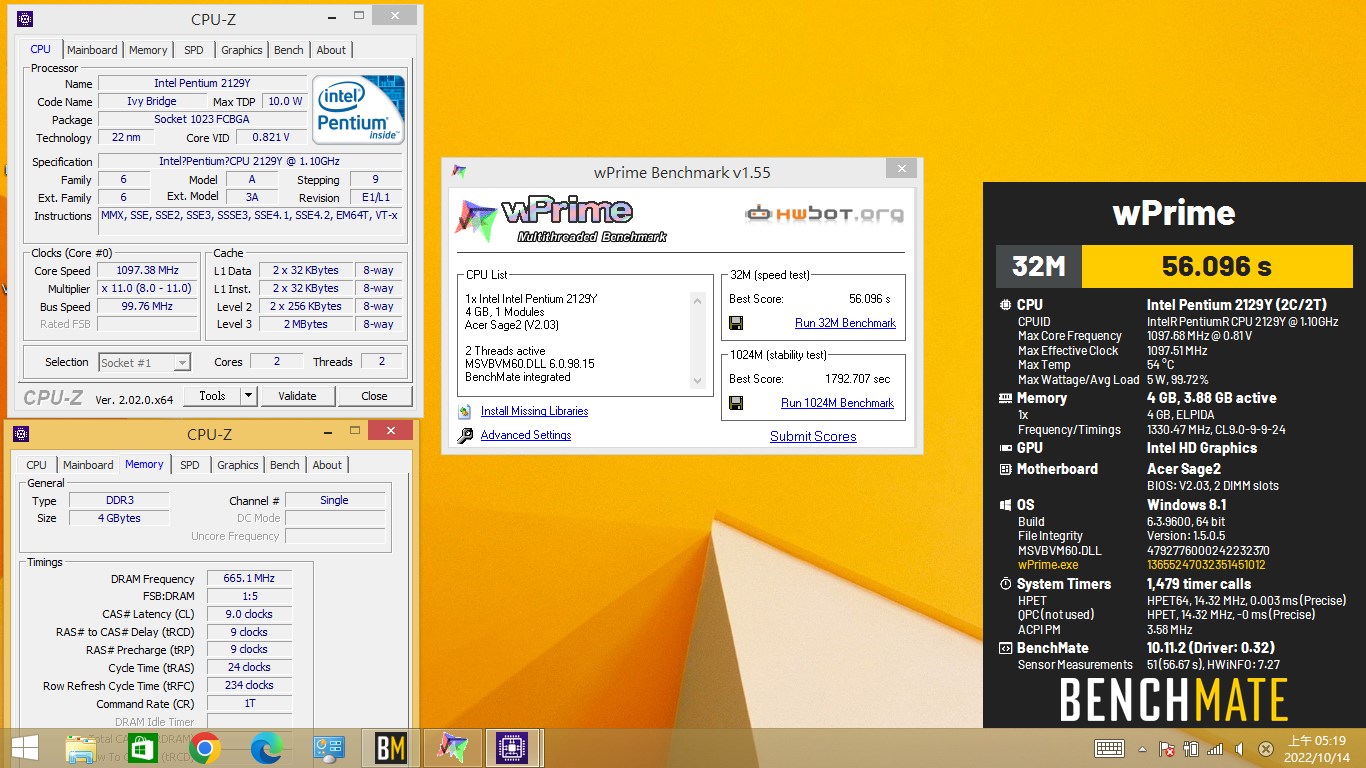
Task: Open the Memory tab in the top CPU-Z window
Action: (x=148, y=50)
